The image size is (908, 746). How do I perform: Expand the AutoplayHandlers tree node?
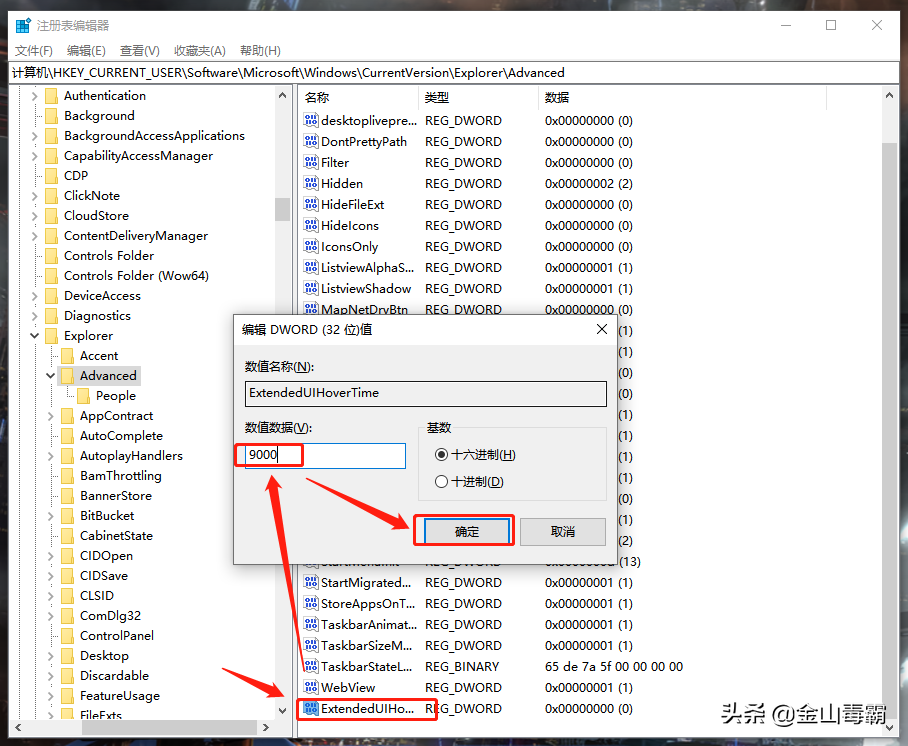click(50, 456)
